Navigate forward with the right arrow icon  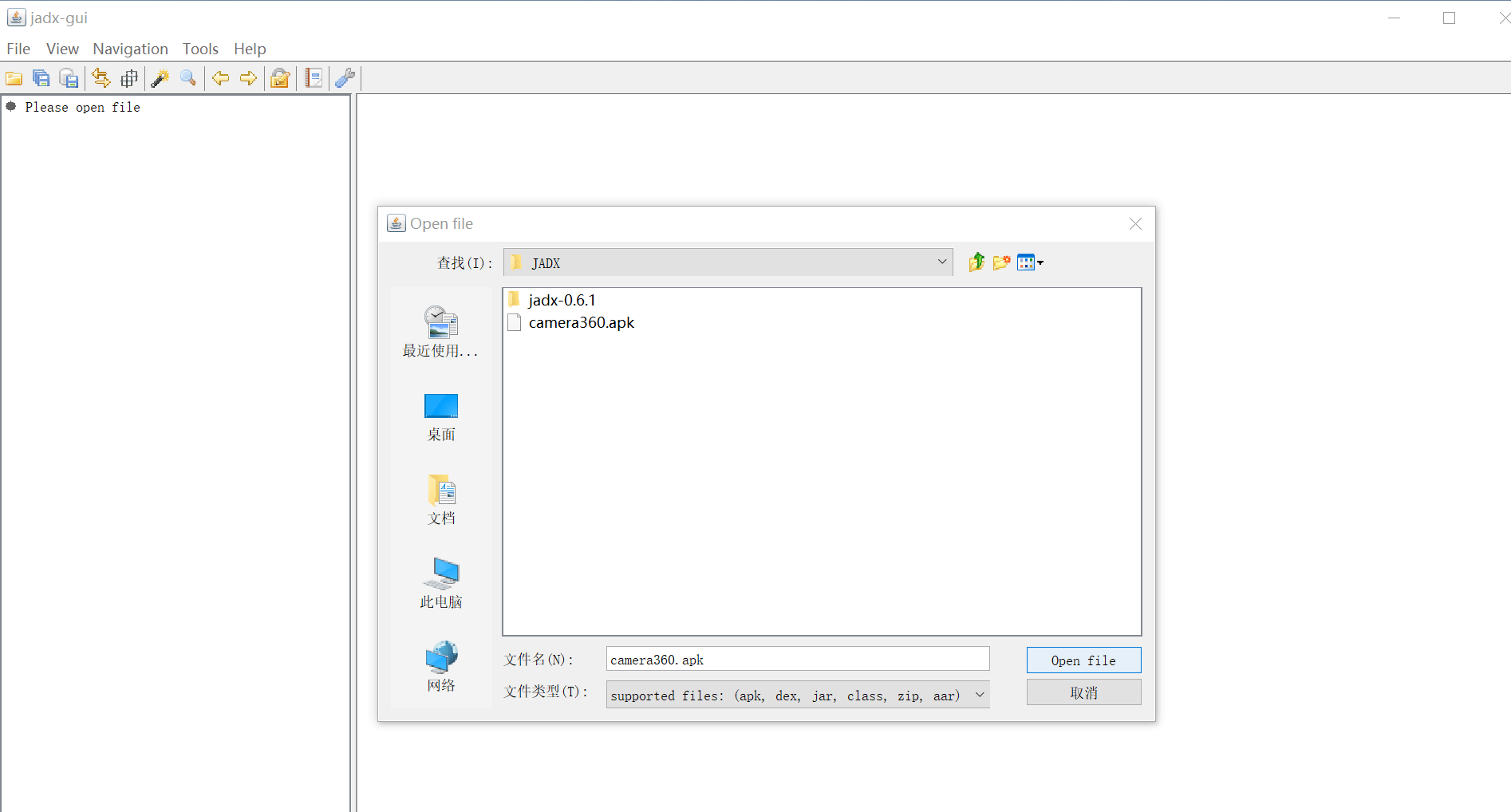249,78
